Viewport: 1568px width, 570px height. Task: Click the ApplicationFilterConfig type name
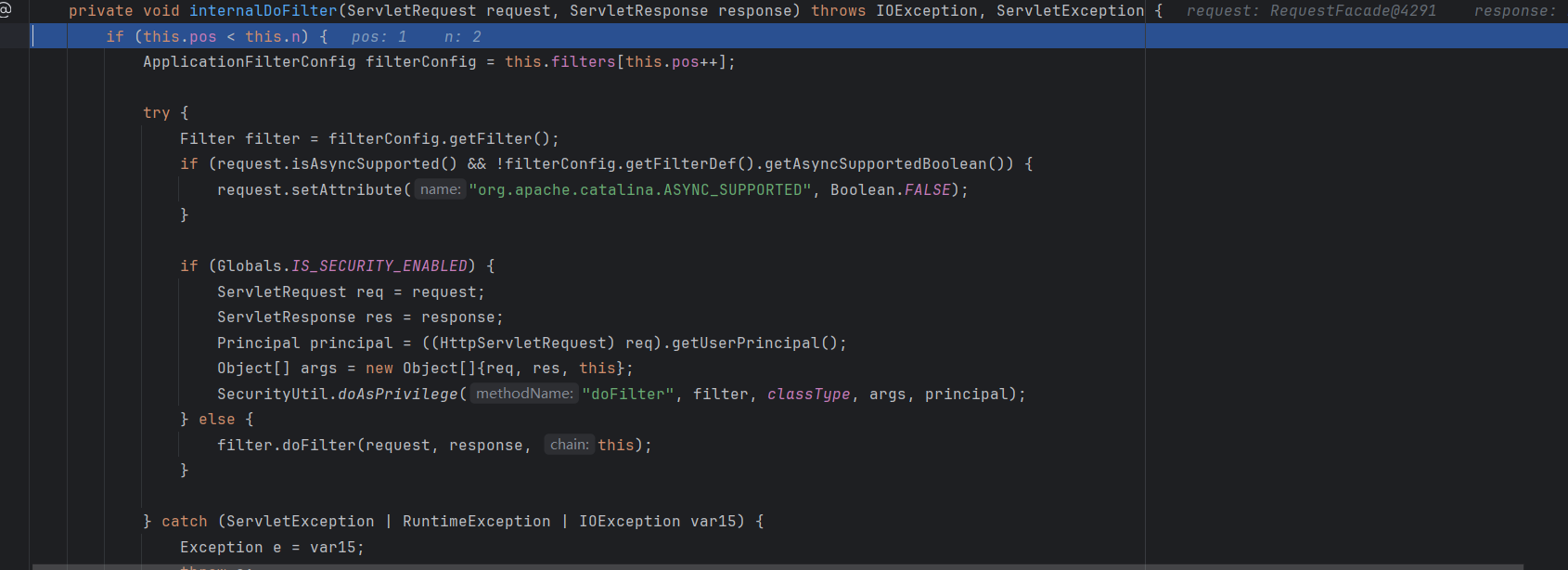(x=249, y=62)
